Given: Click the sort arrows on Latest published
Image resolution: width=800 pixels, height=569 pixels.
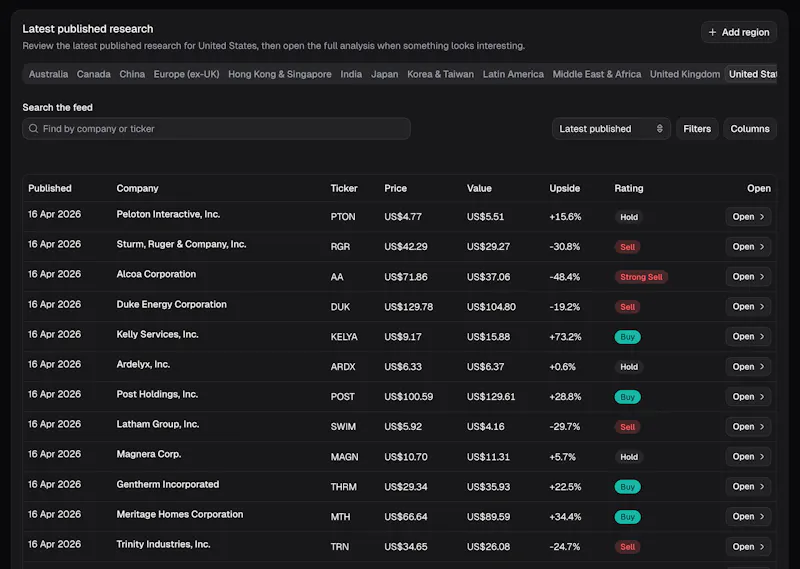Looking at the screenshot, I should click(x=659, y=129).
